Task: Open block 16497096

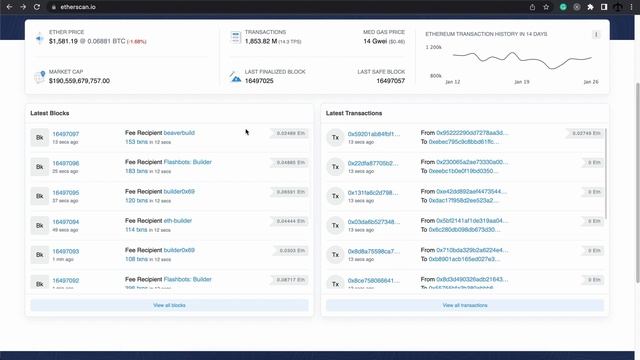Action: tap(66, 163)
